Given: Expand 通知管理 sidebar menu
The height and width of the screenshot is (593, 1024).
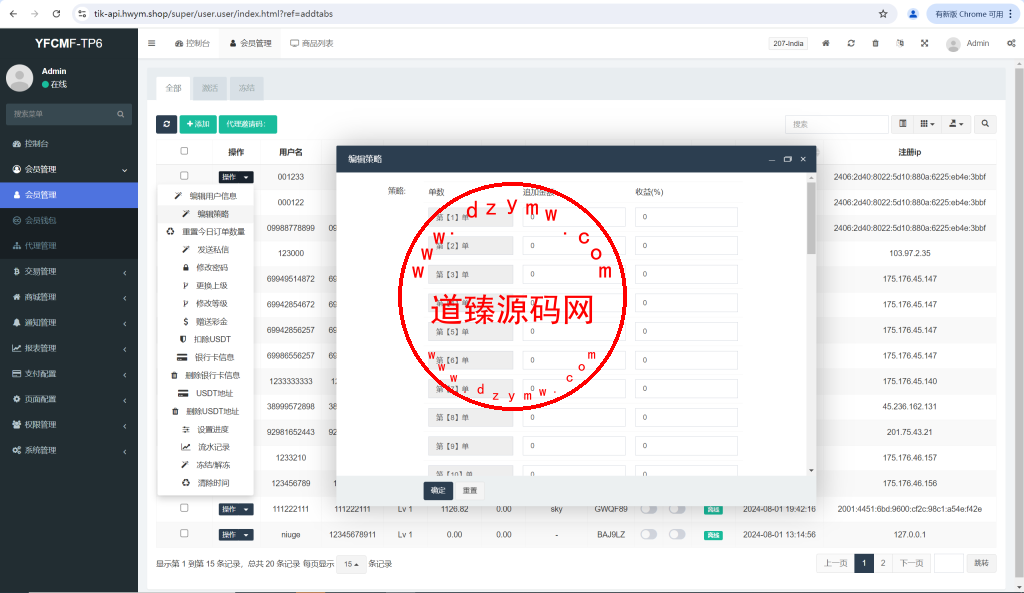Looking at the screenshot, I should (x=69, y=323).
